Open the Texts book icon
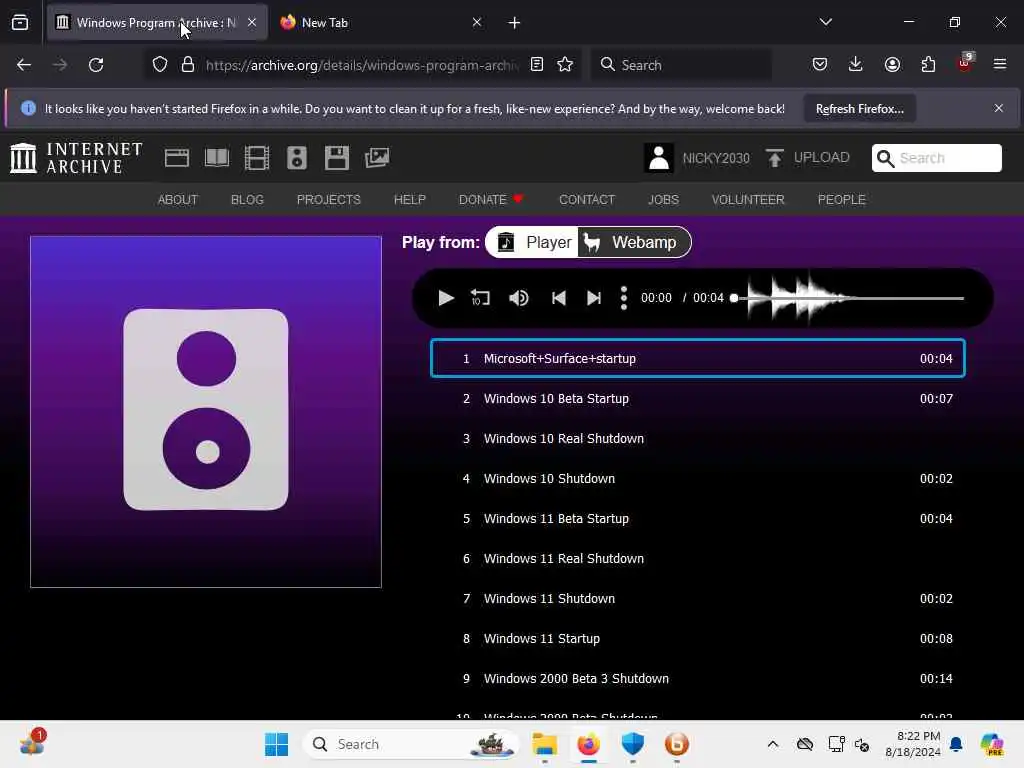Image resolution: width=1024 pixels, height=768 pixels. coord(217,158)
